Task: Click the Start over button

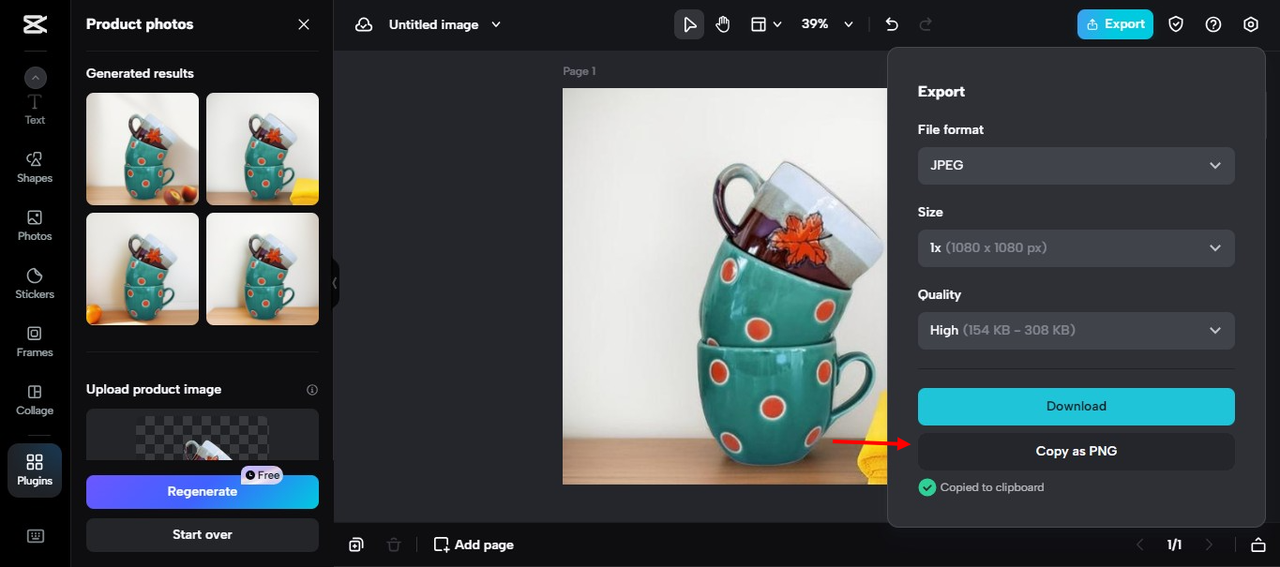Action: coord(202,534)
